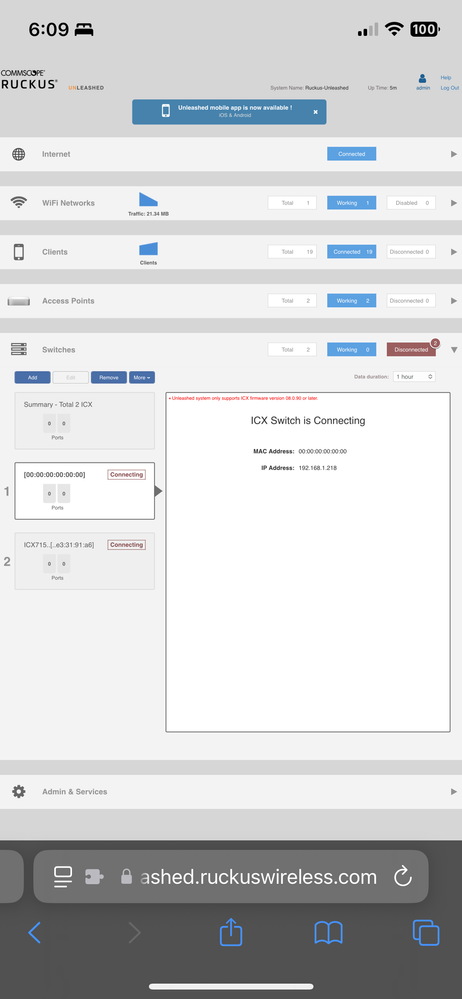462x999 pixels.
Task: Click the Help link
Action: pos(446,78)
